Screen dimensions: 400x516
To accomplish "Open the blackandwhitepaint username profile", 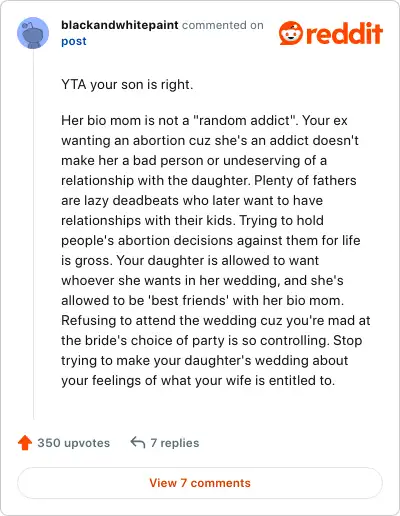I will coord(120,25).
